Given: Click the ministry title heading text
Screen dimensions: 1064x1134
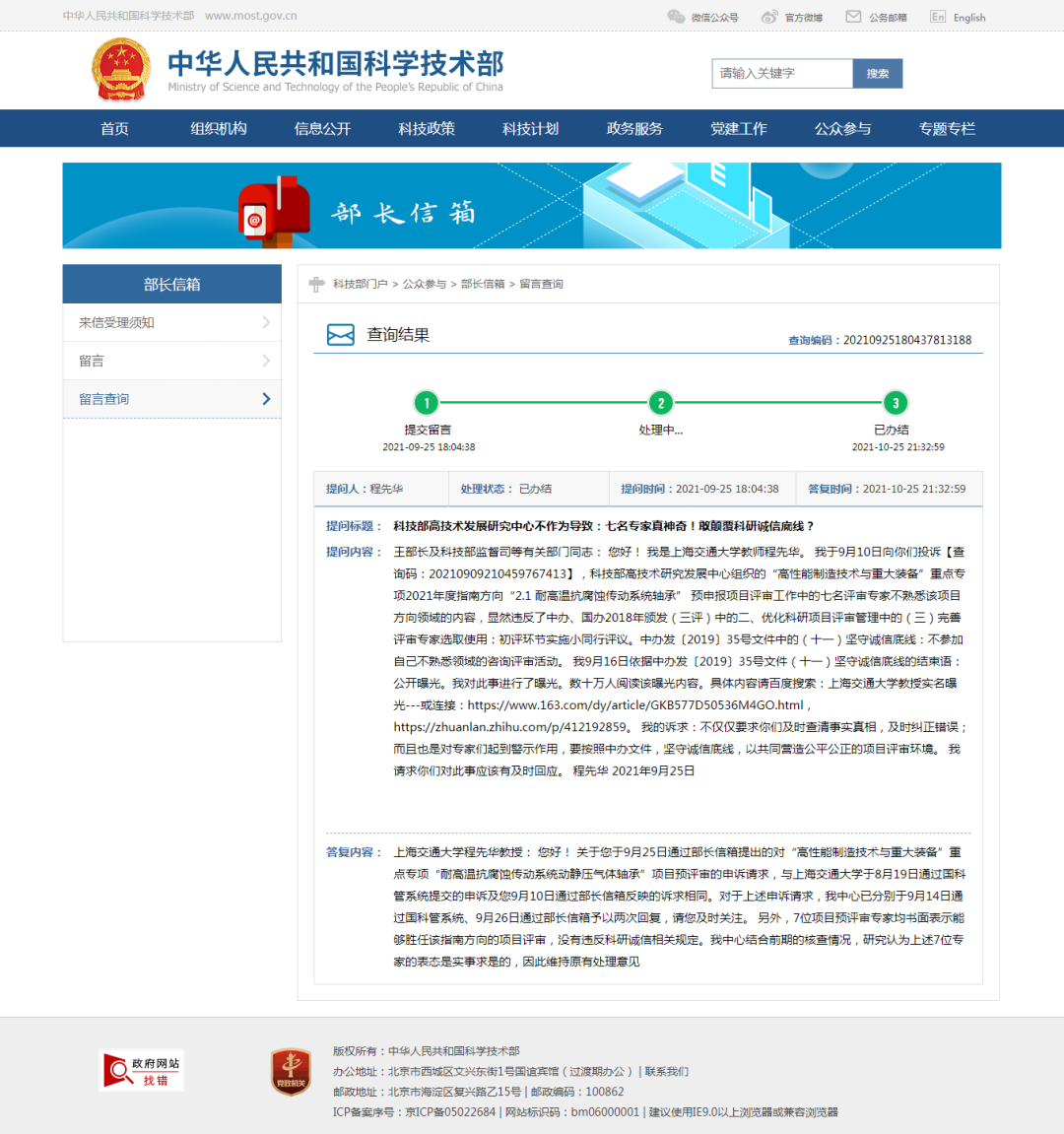Looking at the screenshot, I should (336, 64).
